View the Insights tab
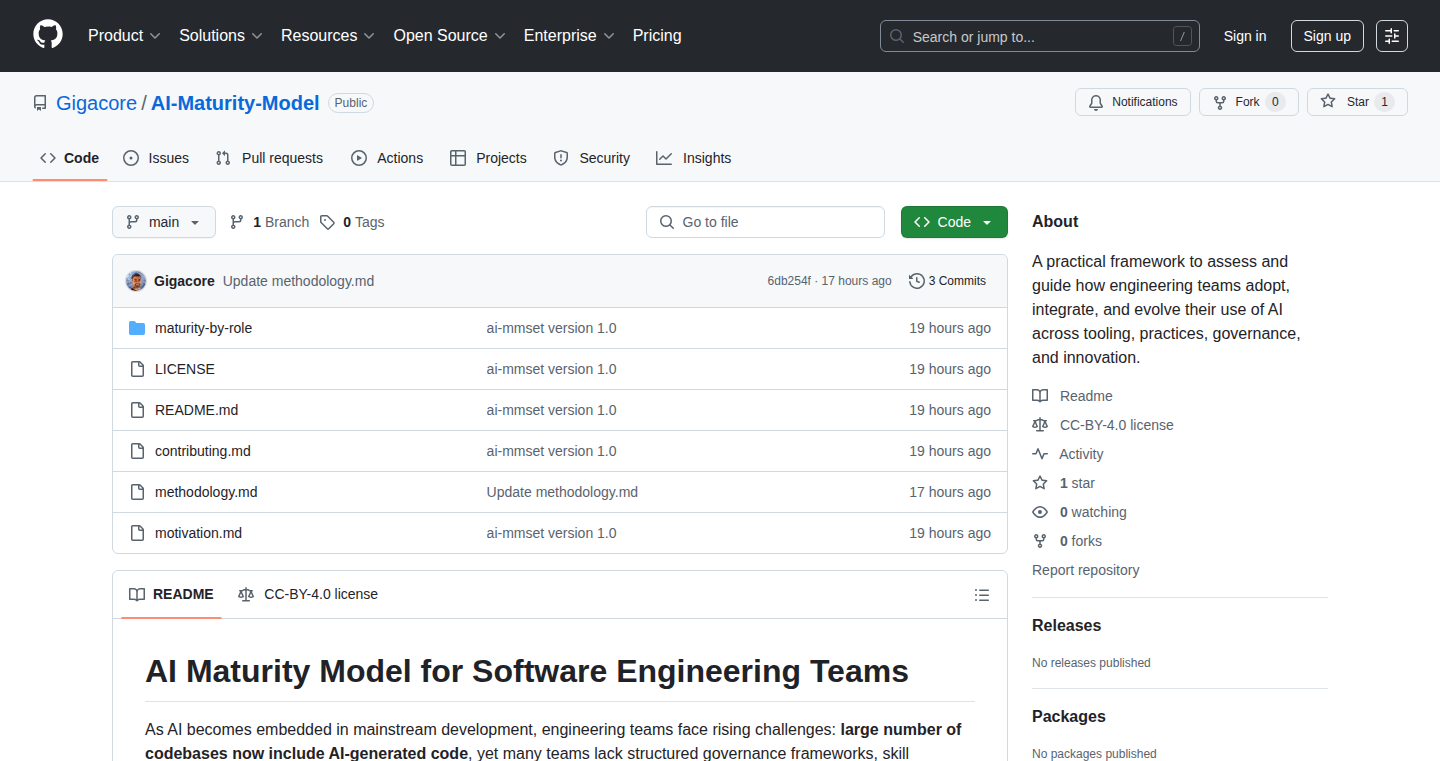Image resolution: width=1440 pixels, height=761 pixels. pos(694,158)
